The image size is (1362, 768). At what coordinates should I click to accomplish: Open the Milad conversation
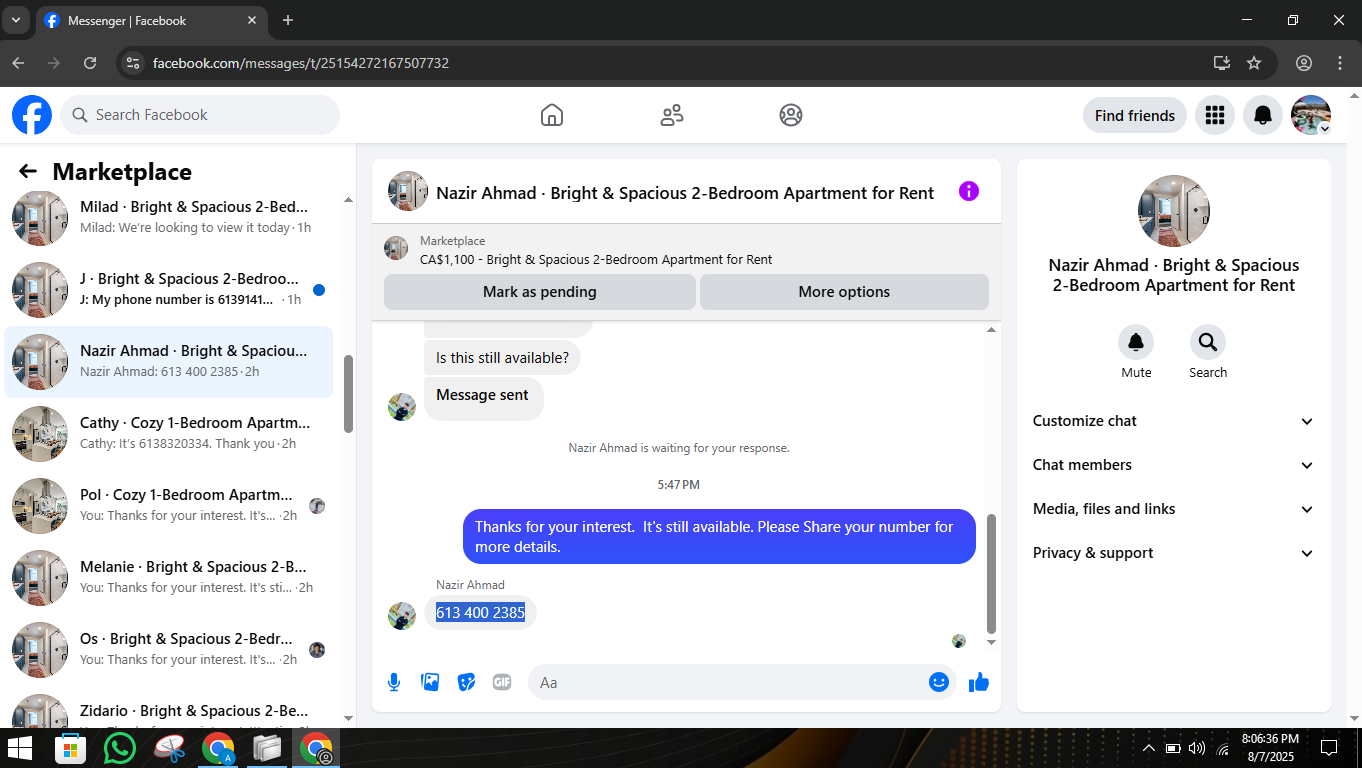click(x=169, y=217)
